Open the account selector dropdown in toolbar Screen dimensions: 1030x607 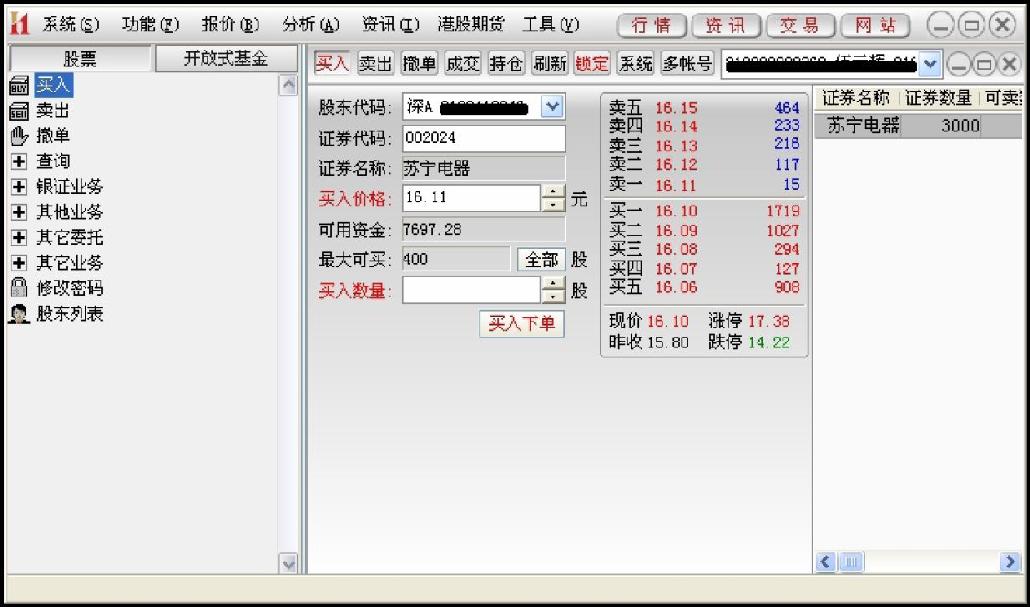point(929,64)
